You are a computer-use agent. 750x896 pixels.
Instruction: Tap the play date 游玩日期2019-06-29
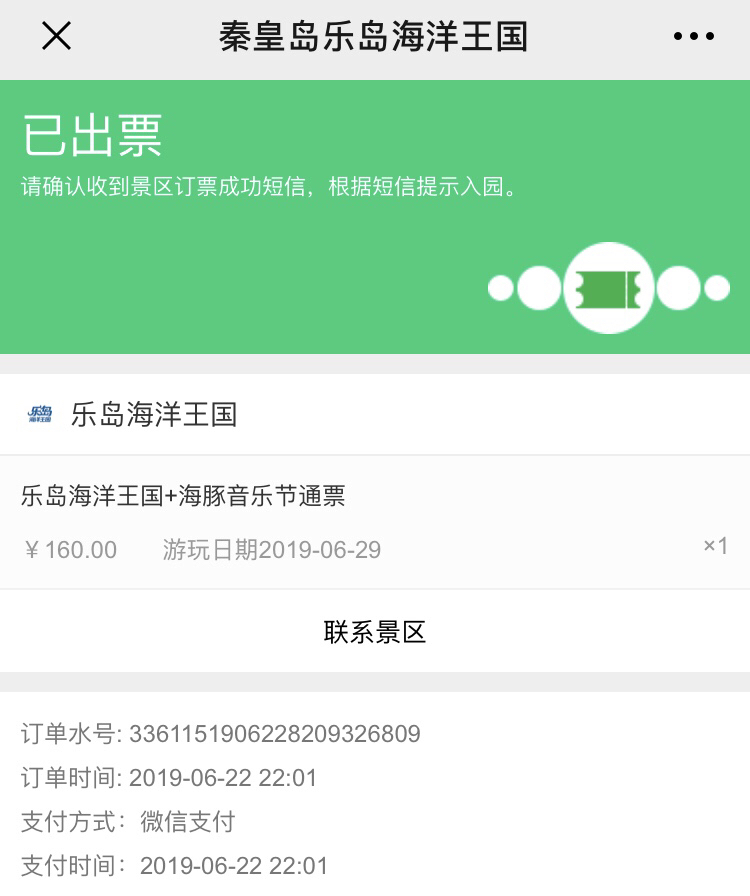(x=272, y=550)
